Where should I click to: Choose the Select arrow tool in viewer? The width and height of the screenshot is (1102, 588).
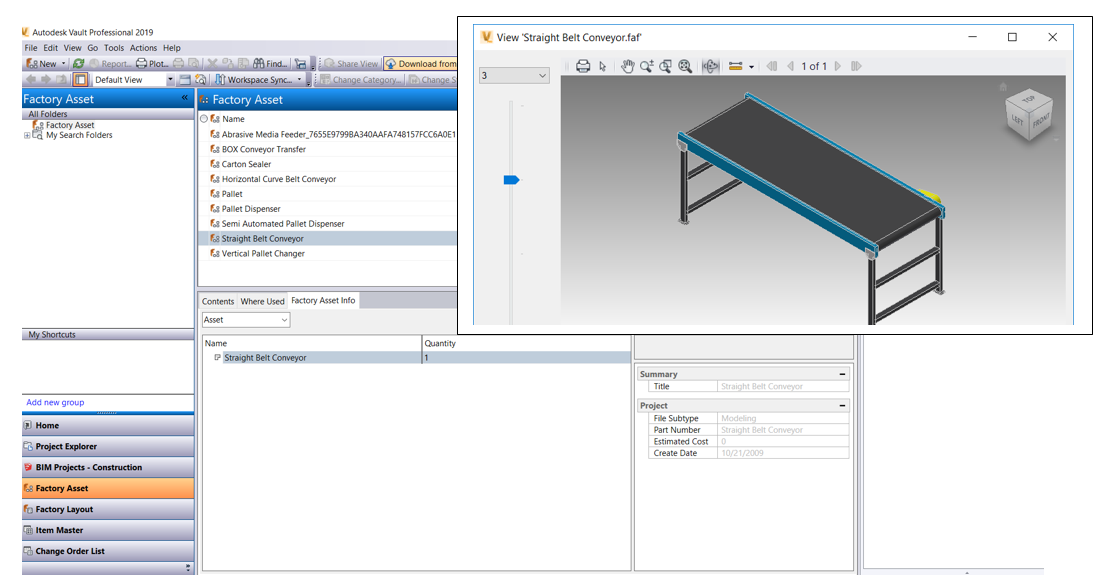(602, 66)
